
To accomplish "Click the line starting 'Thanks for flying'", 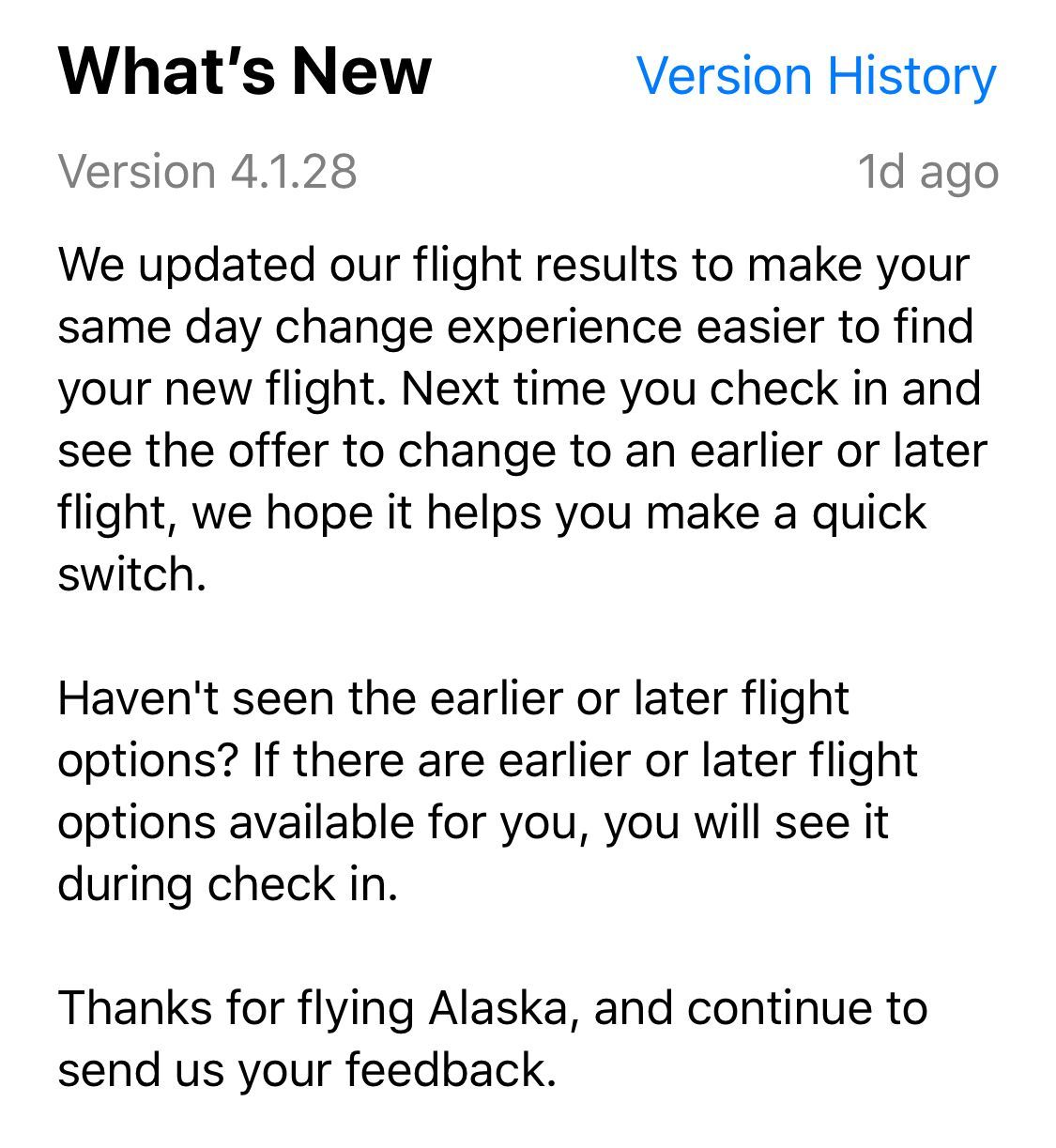I will (493, 1008).
